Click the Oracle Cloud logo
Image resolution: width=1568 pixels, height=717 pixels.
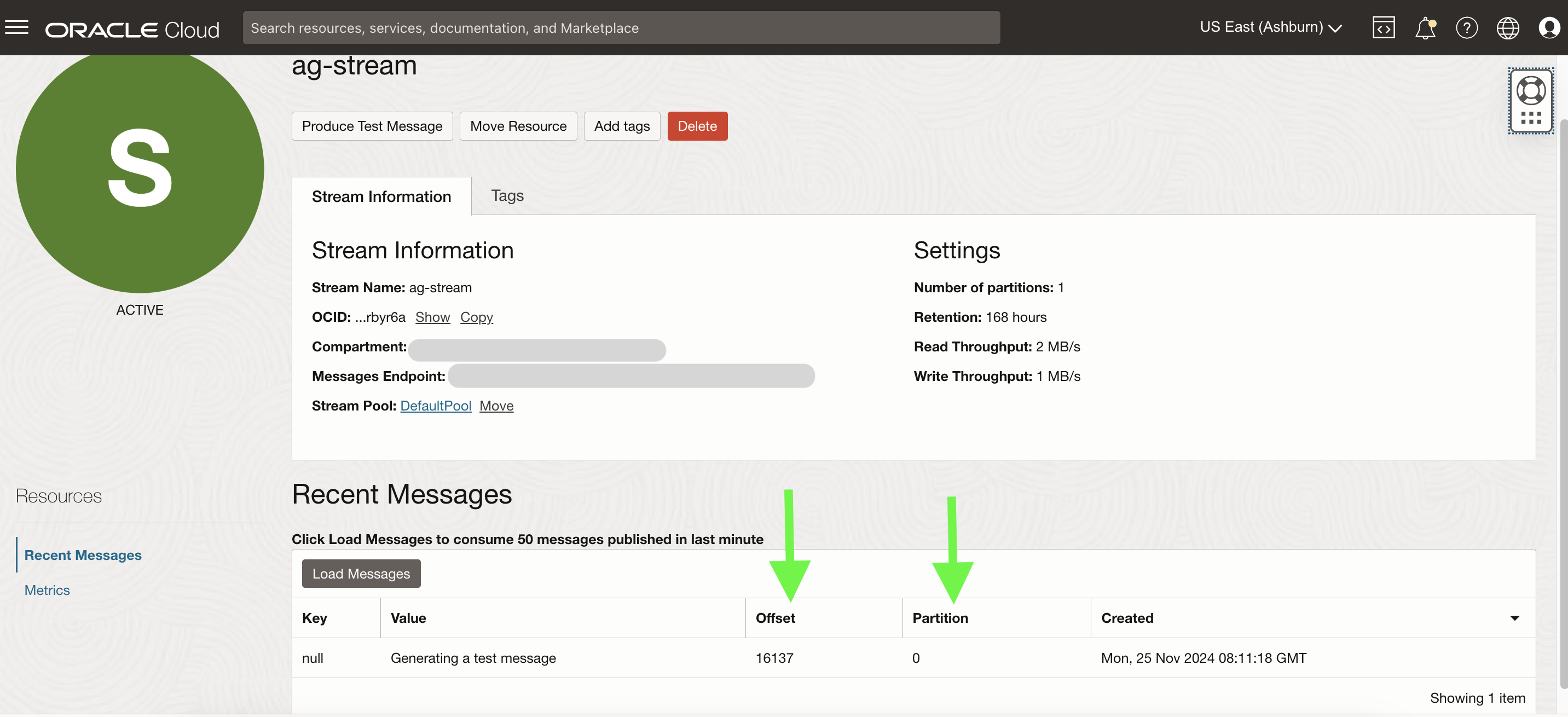tap(132, 29)
